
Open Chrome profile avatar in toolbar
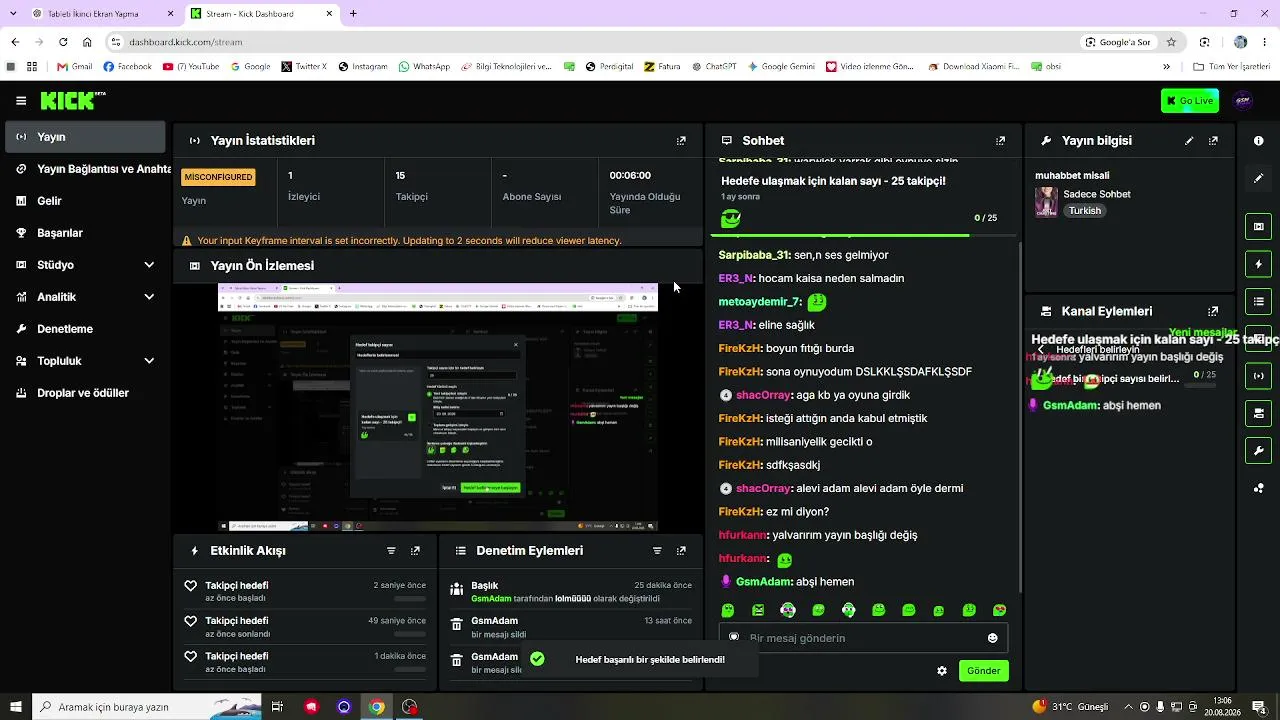[1240, 42]
